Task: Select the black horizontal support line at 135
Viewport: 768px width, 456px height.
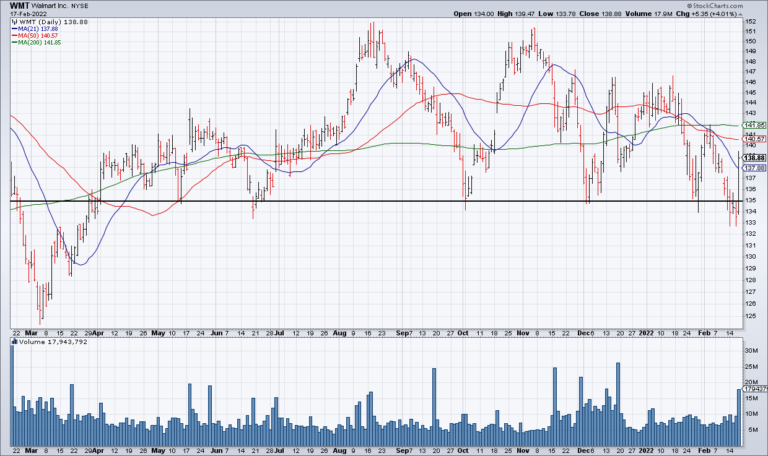Action: (376, 201)
